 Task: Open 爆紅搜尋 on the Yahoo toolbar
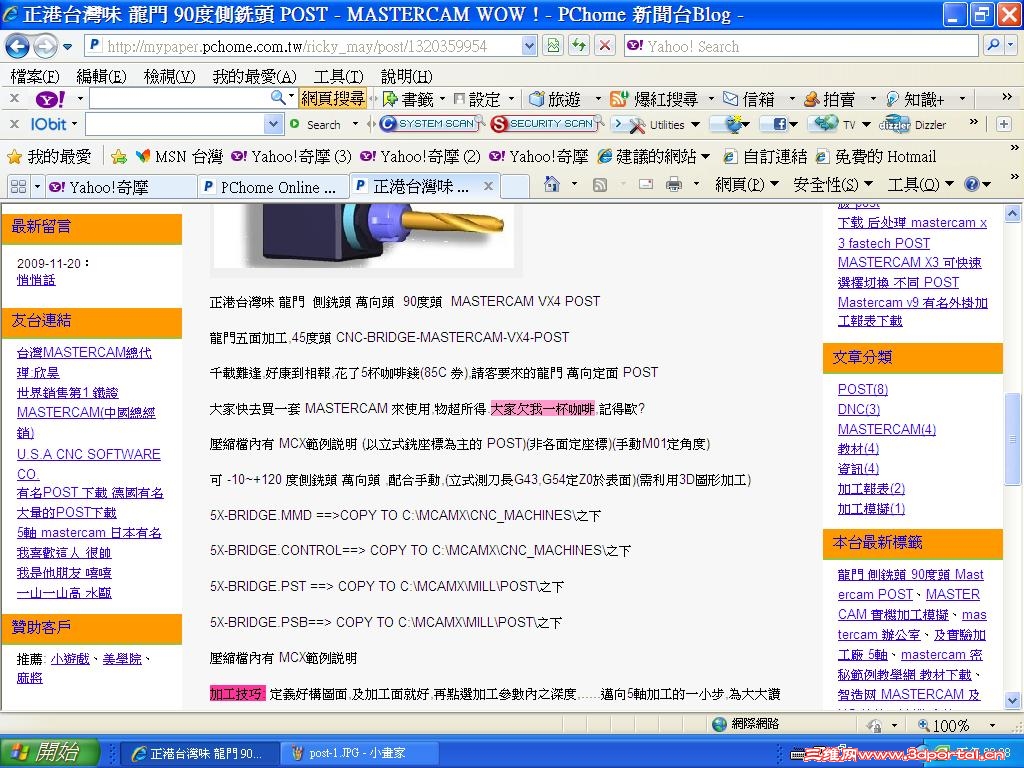tap(655, 99)
